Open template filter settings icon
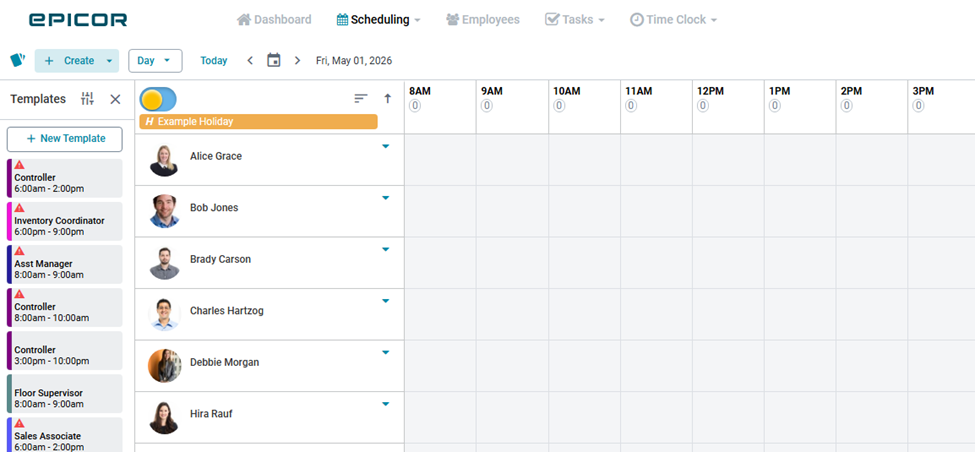975x452 pixels. (88, 99)
